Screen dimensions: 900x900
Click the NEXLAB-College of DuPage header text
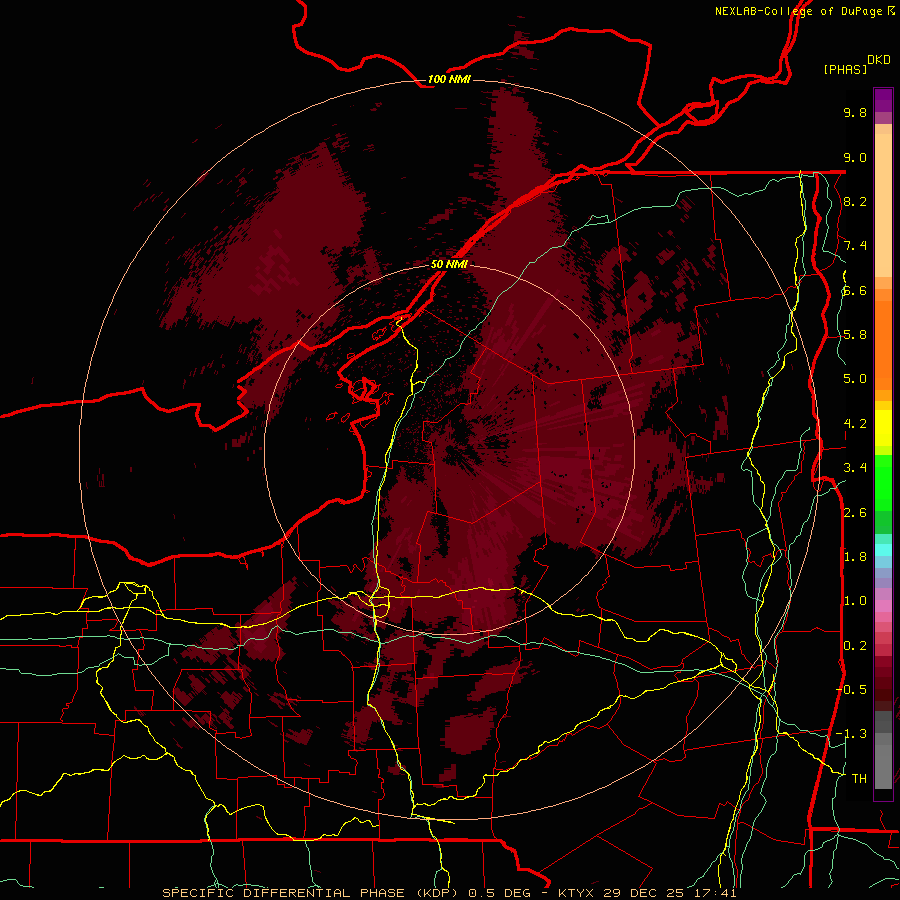click(798, 11)
